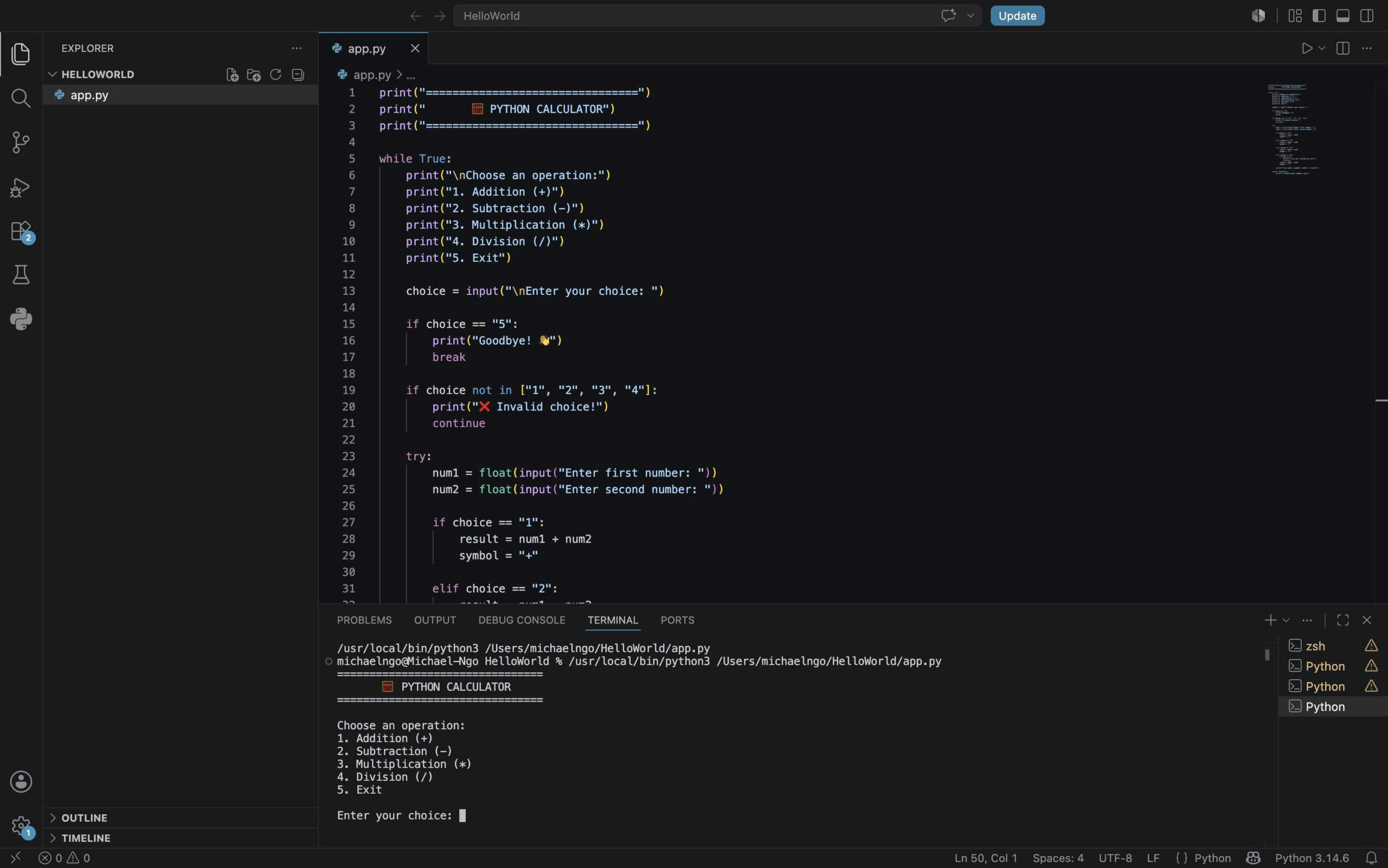
Task: Refresh the Explorer file list
Action: tap(275, 75)
